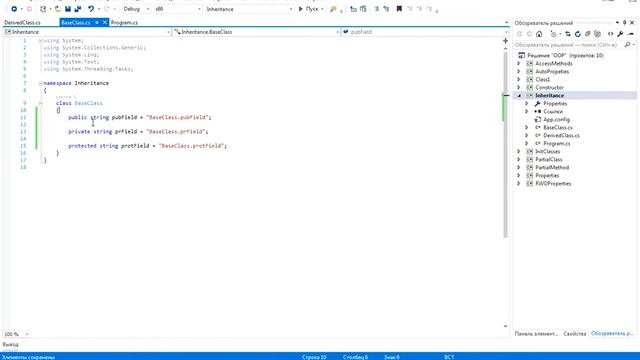Click the bookmark toggle icon in toolbar
Image resolution: width=640 pixels, height=360 pixels.
coord(399,9)
